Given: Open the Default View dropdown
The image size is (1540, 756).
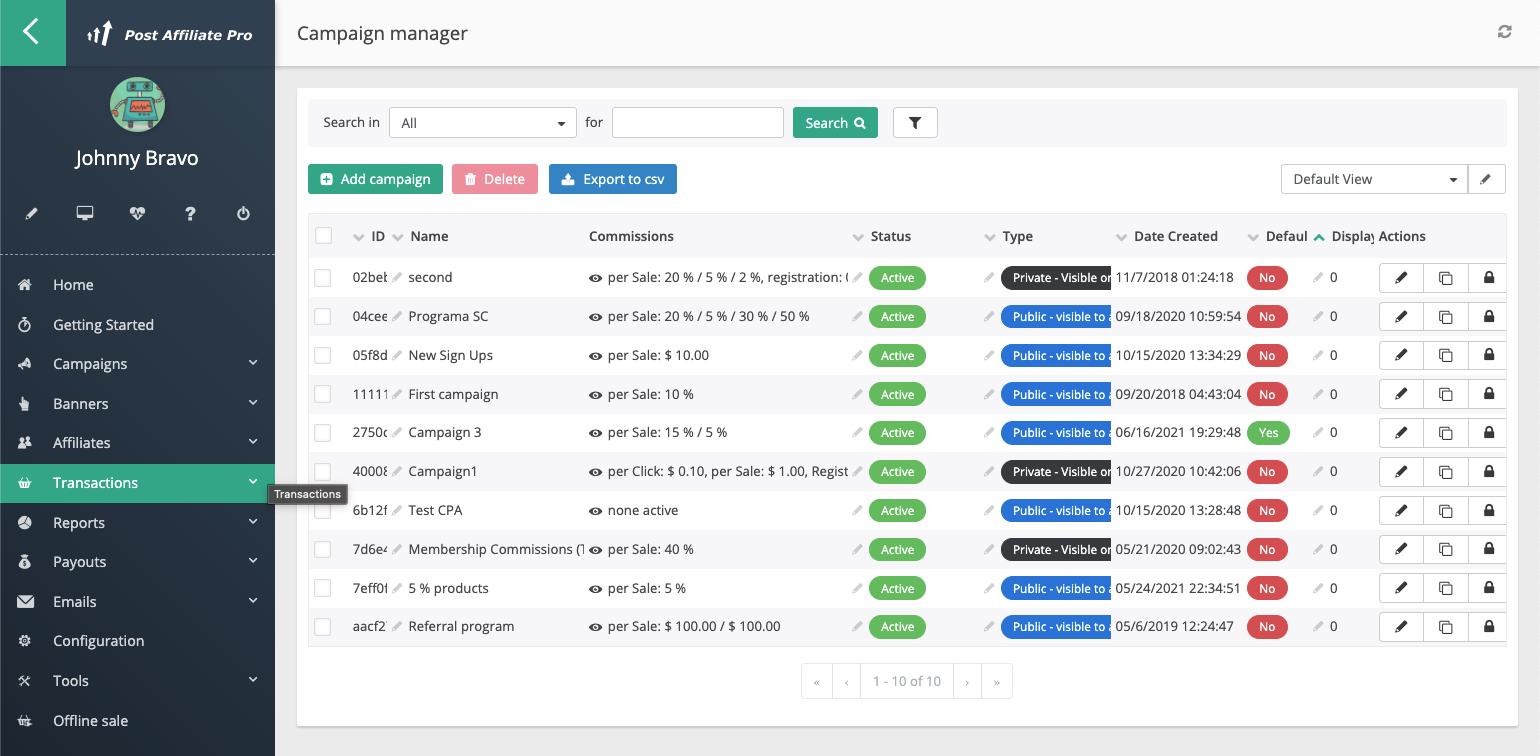Looking at the screenshot, I should pyautogui.click(x=1374, y=178).
